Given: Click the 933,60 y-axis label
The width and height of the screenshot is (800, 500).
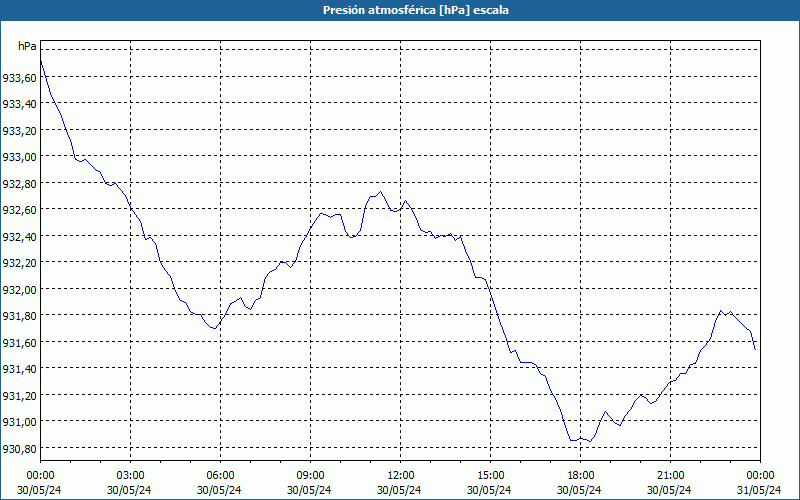Looking at the screenshot, I should pos(19,78).
